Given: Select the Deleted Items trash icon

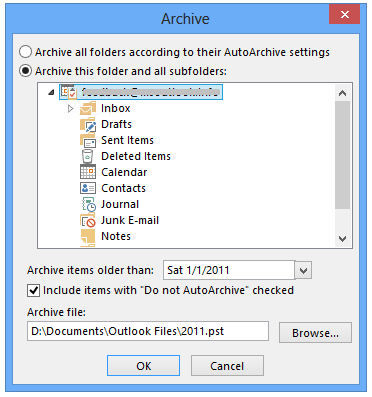Looking at the screenshot, I should click(88, 156).
